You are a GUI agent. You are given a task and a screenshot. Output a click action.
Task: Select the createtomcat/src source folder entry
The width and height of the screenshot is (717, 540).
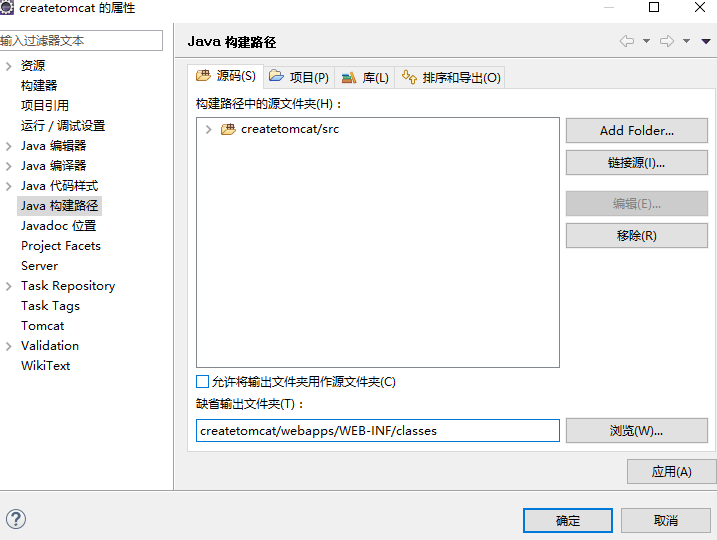click(x=290, y=129)
